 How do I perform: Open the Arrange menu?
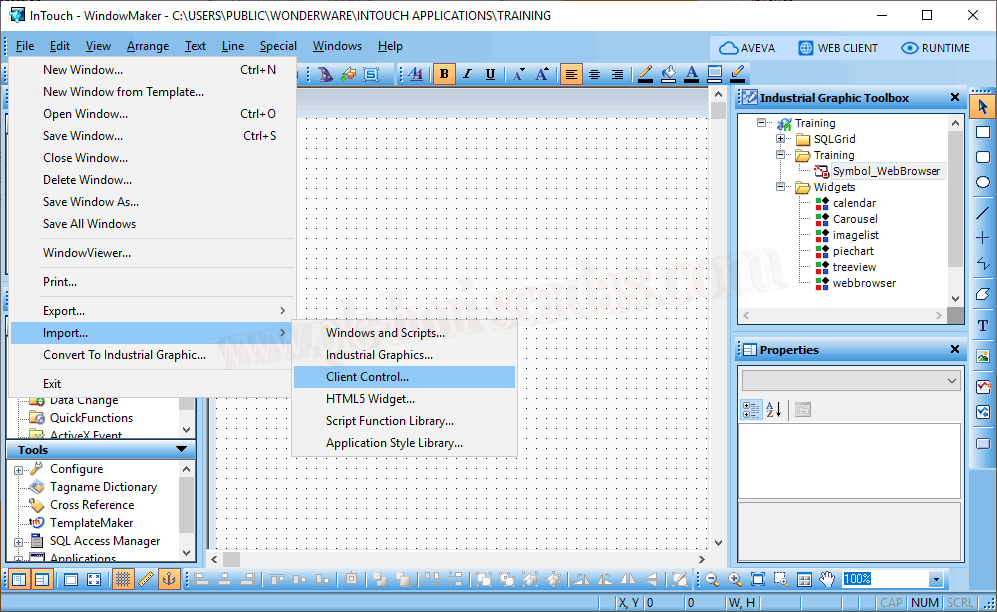pos(147,46)
